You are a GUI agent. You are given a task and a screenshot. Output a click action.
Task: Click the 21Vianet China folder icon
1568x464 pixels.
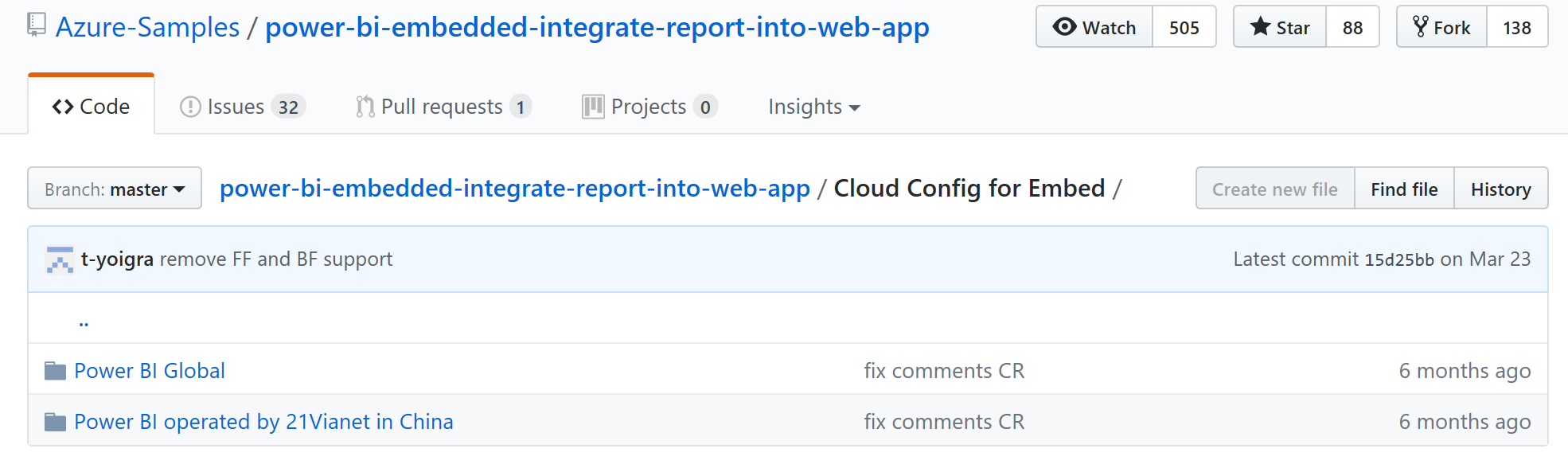(55, 422)
